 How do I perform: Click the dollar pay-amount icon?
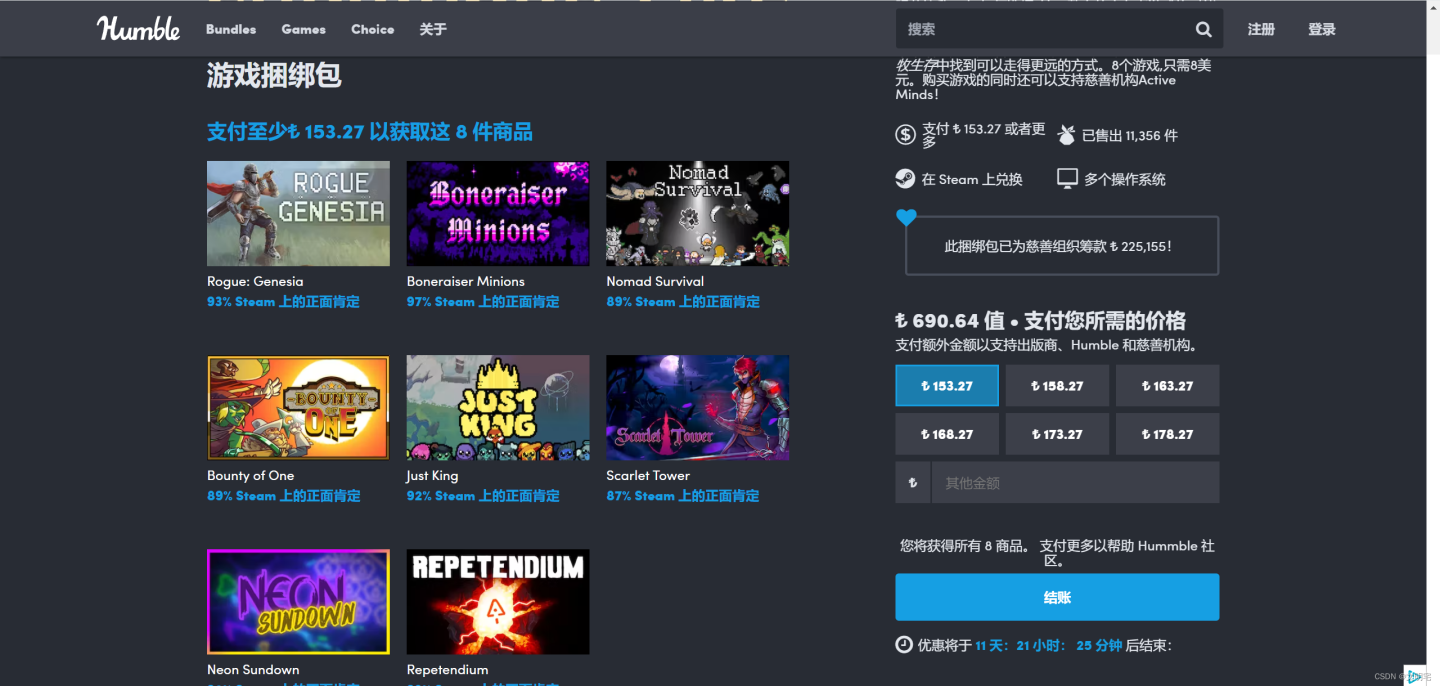pos(905,135)
